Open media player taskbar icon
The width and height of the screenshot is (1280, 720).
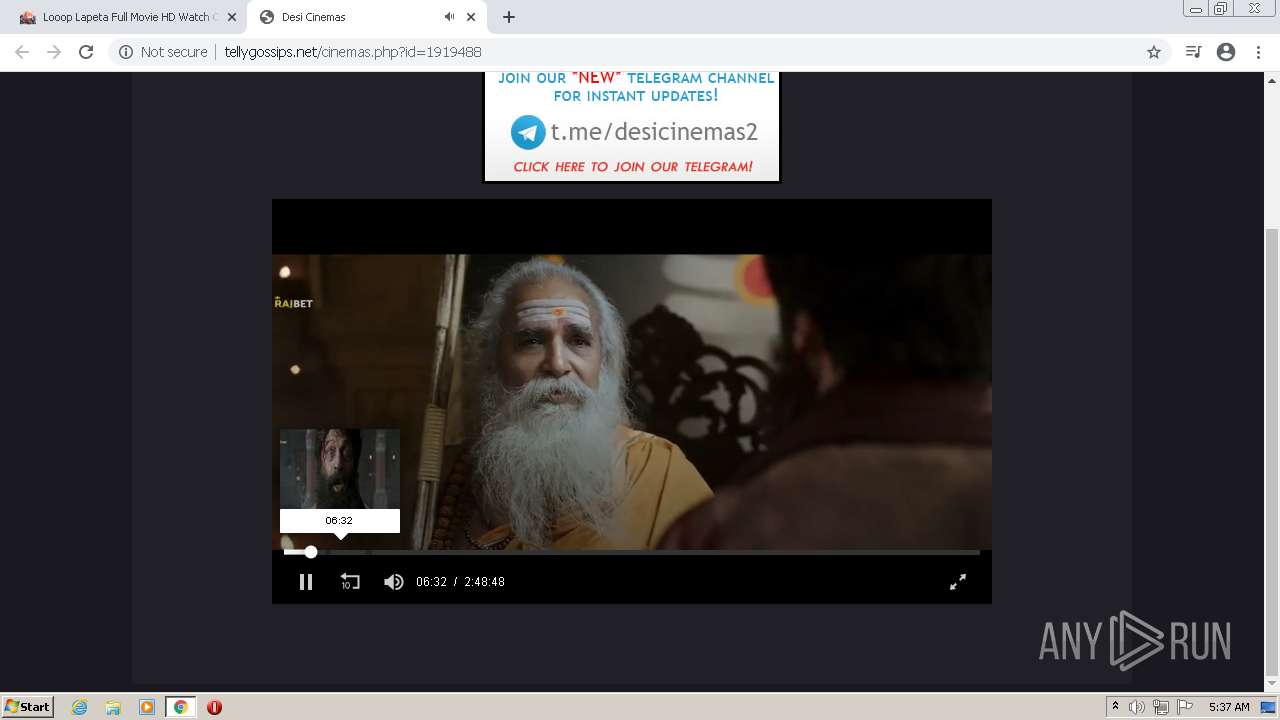tap(147, 707)
